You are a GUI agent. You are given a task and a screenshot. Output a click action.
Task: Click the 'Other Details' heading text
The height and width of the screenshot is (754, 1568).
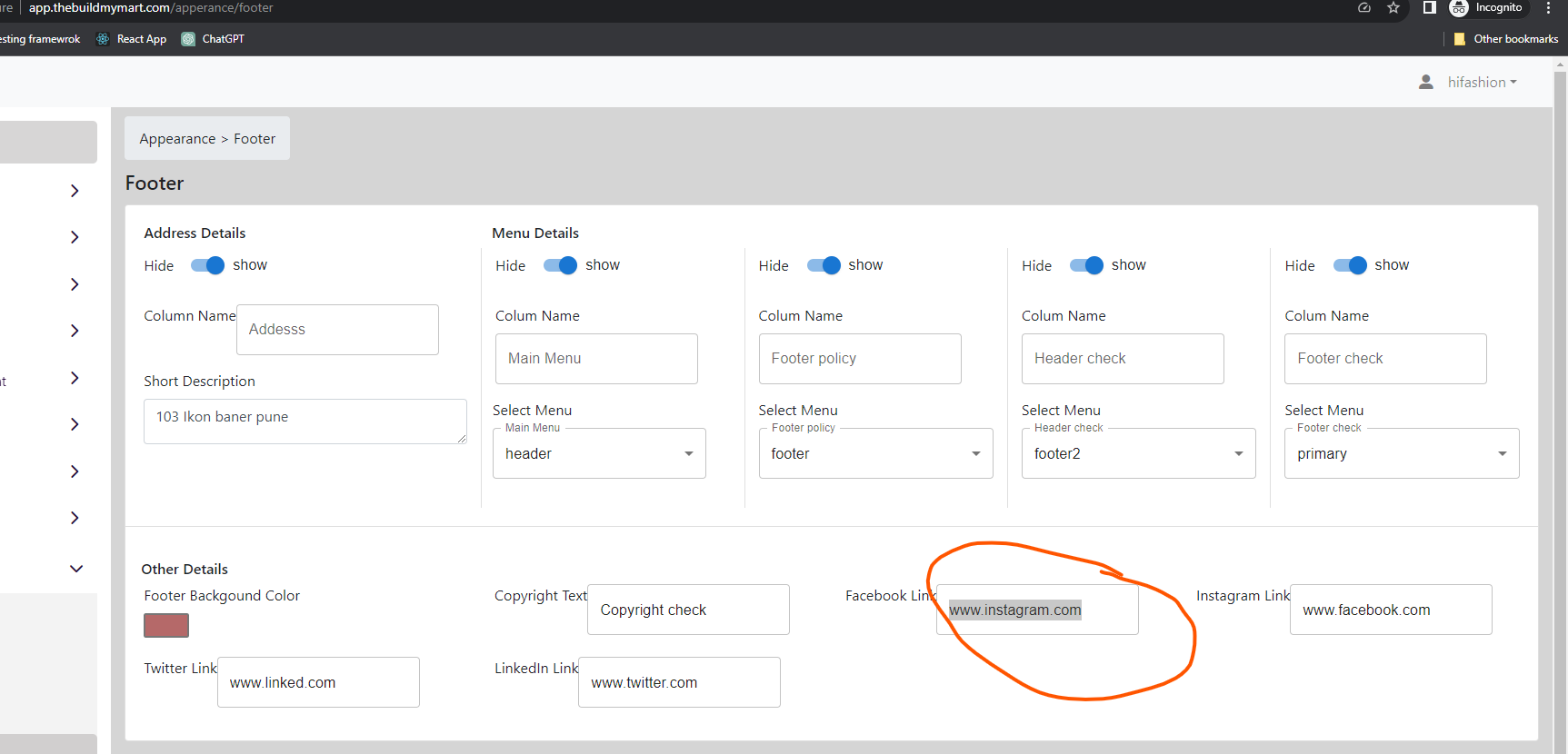click(185, 570)
